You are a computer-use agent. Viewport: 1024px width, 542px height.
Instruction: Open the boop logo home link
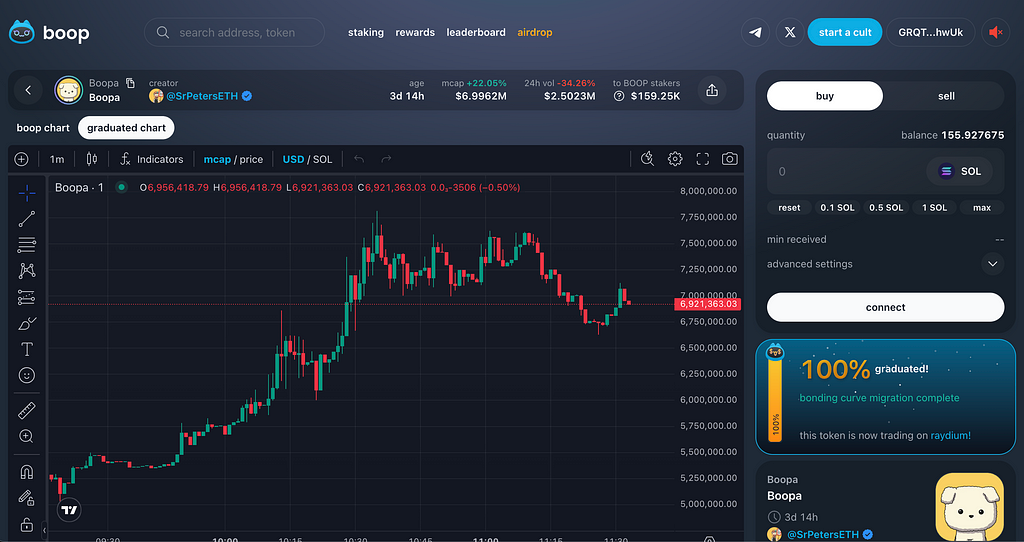49,32
